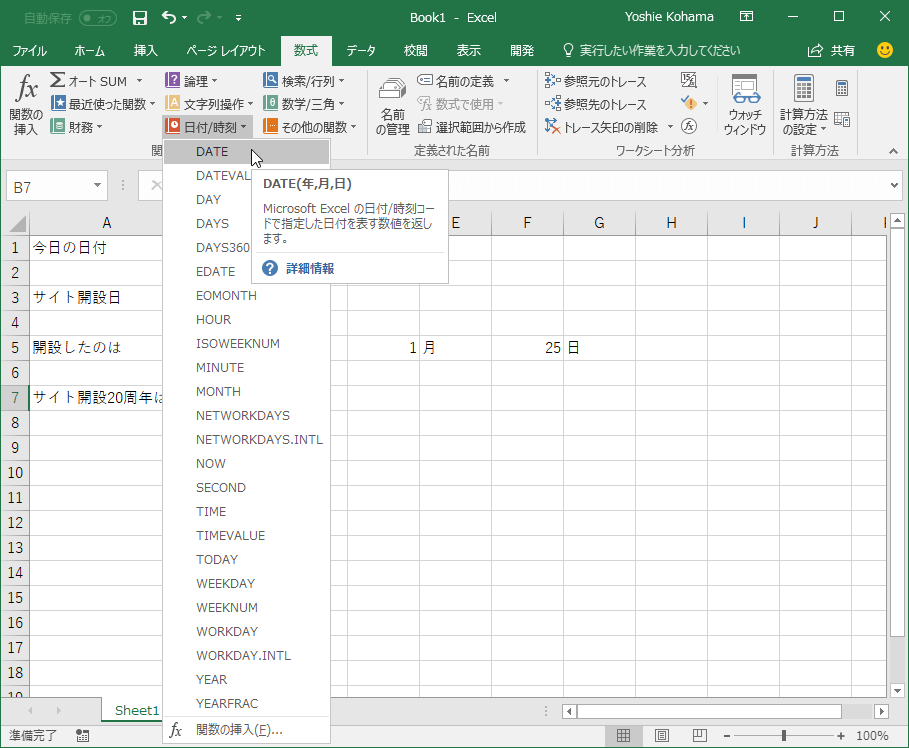Click the detailed info help link
The image size is (909, 748).
click(309, 268)
